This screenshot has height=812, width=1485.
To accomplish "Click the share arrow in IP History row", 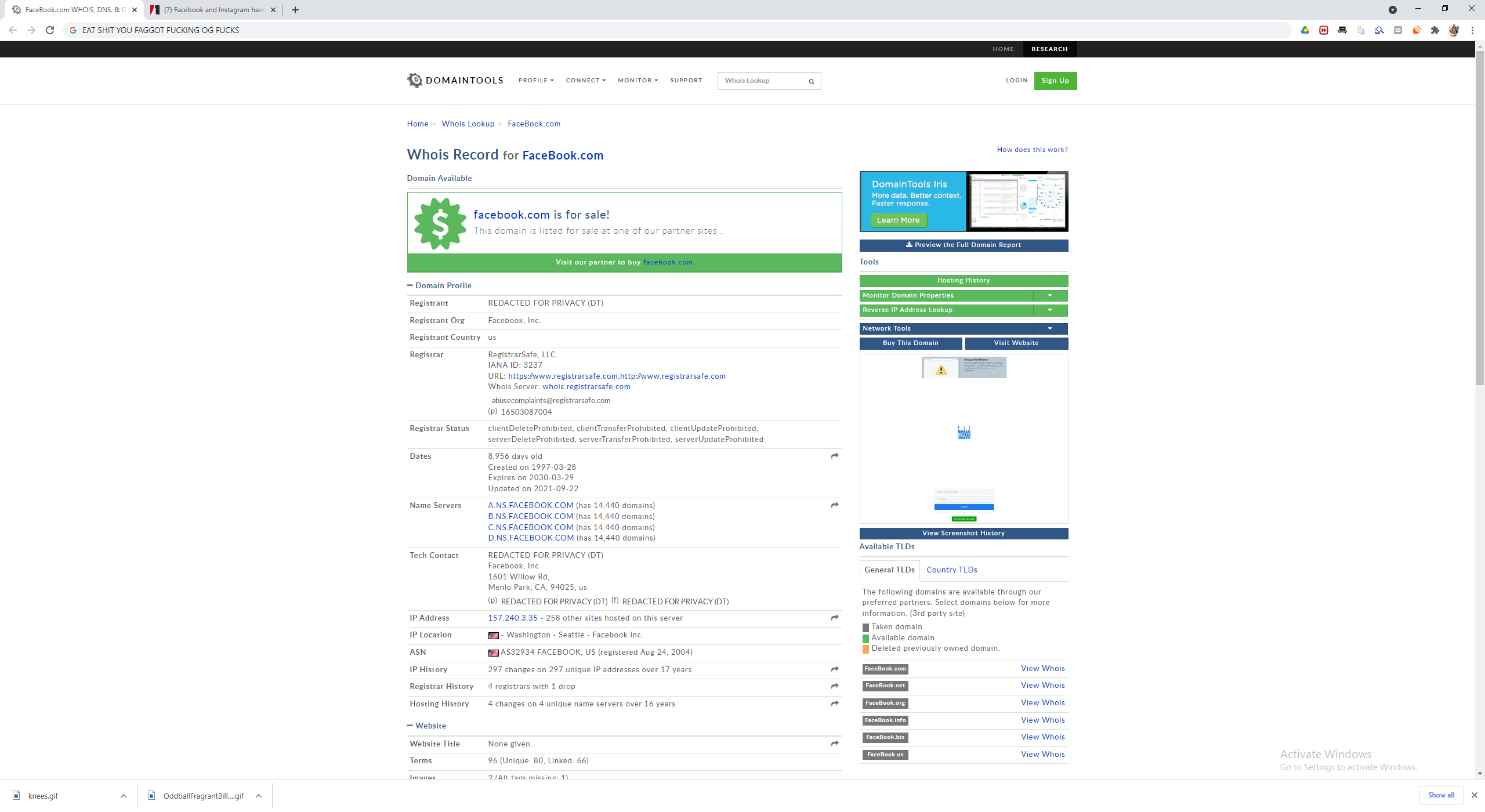I will coord(835,669).
